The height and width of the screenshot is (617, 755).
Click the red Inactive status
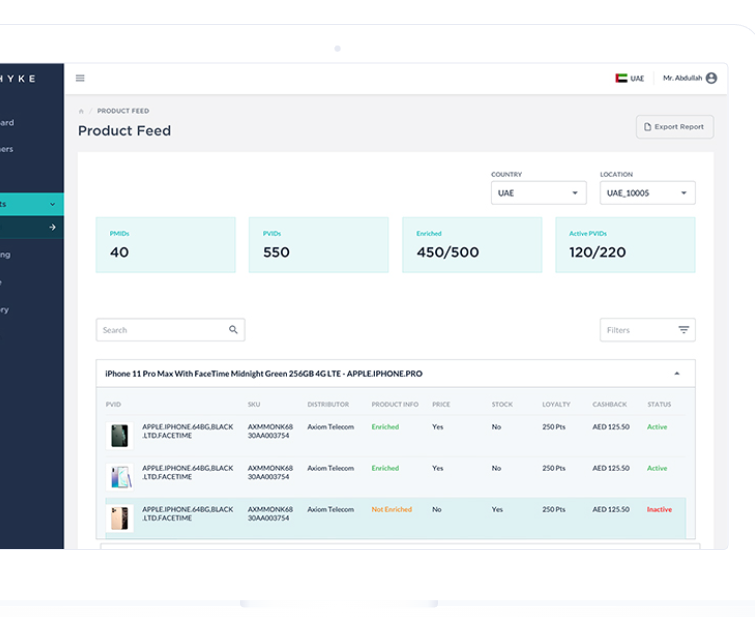[659, 509]
